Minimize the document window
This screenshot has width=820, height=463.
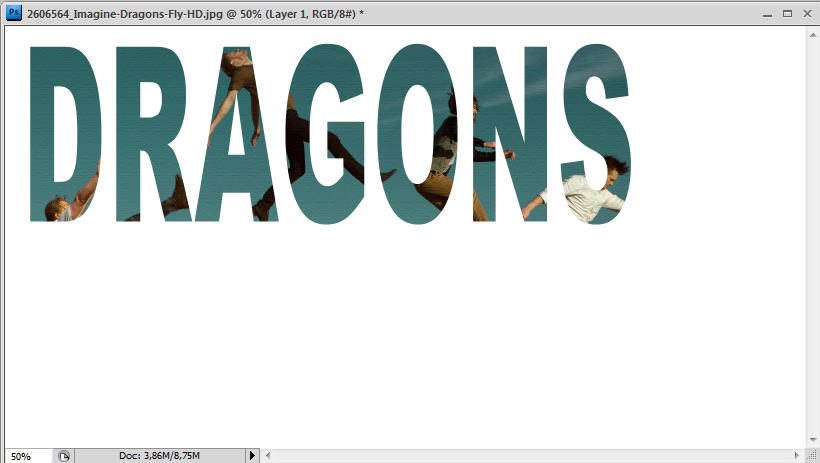tap(767, 14)
